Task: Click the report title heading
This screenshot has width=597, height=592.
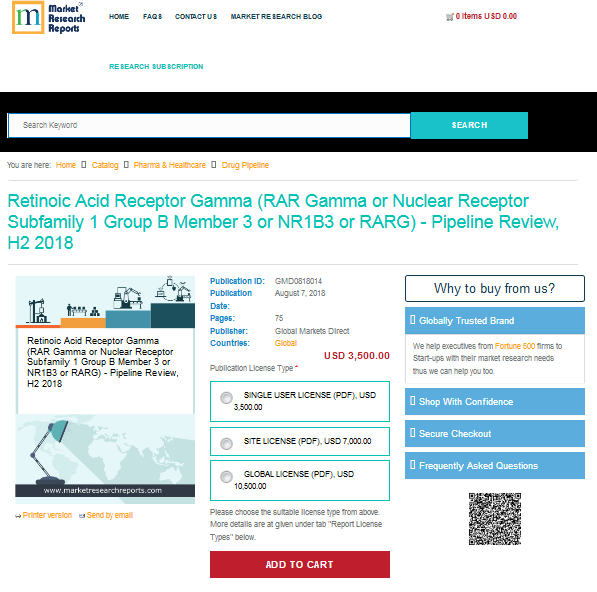Action: 283,222
